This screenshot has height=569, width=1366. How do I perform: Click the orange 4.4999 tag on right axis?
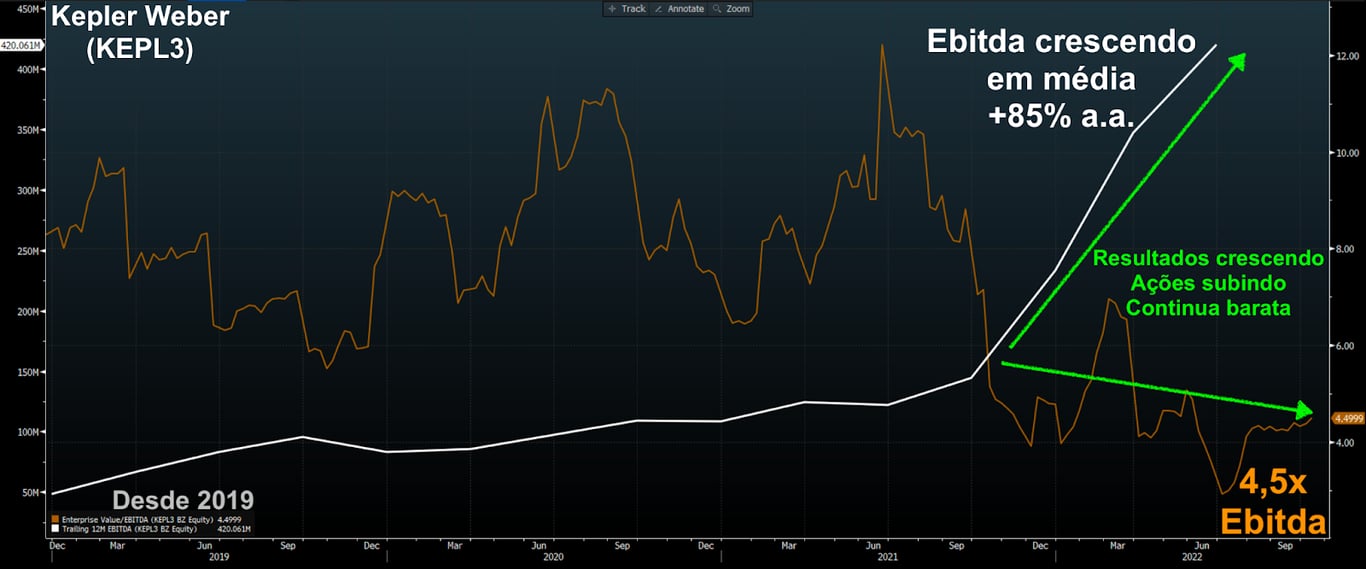point(1349,418)
